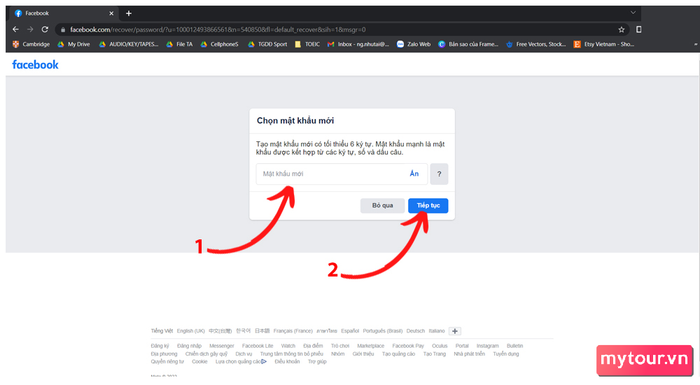Screen dimensions: 700x385
Task: Close the Facebook browser tab
Action: pos(112,13)
